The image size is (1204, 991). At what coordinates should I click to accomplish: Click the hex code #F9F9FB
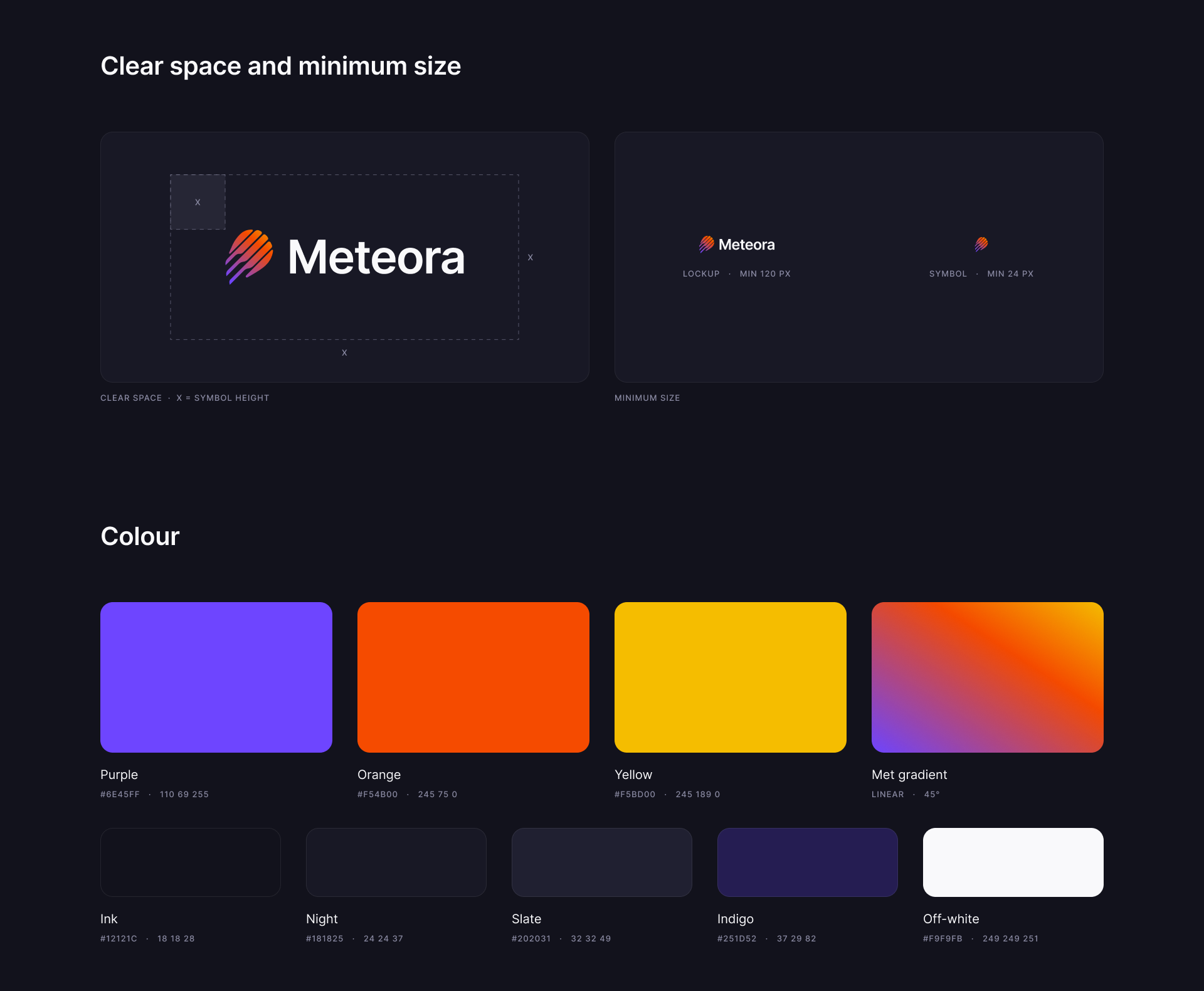[x=943, y=938]
